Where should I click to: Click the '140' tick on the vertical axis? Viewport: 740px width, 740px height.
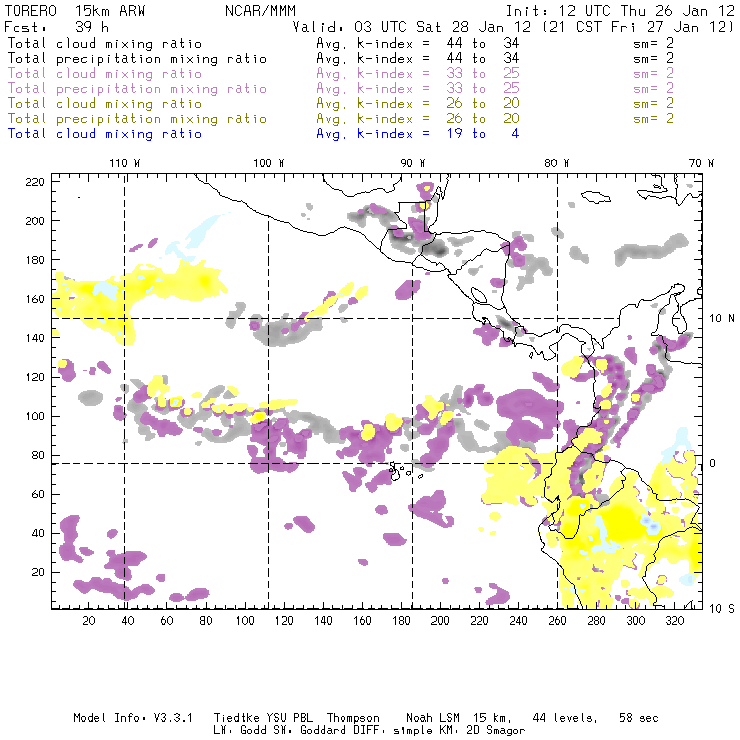(35, 338)
